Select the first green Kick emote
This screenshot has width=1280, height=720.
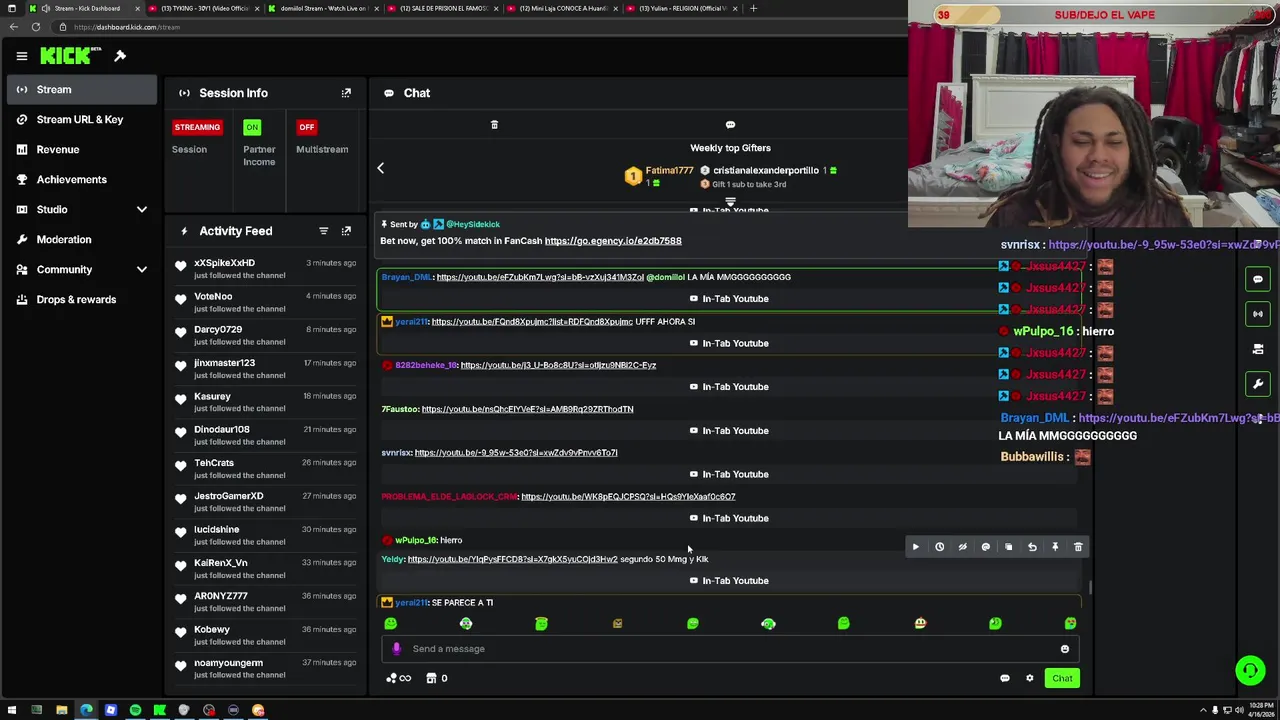tap(391, 624)
